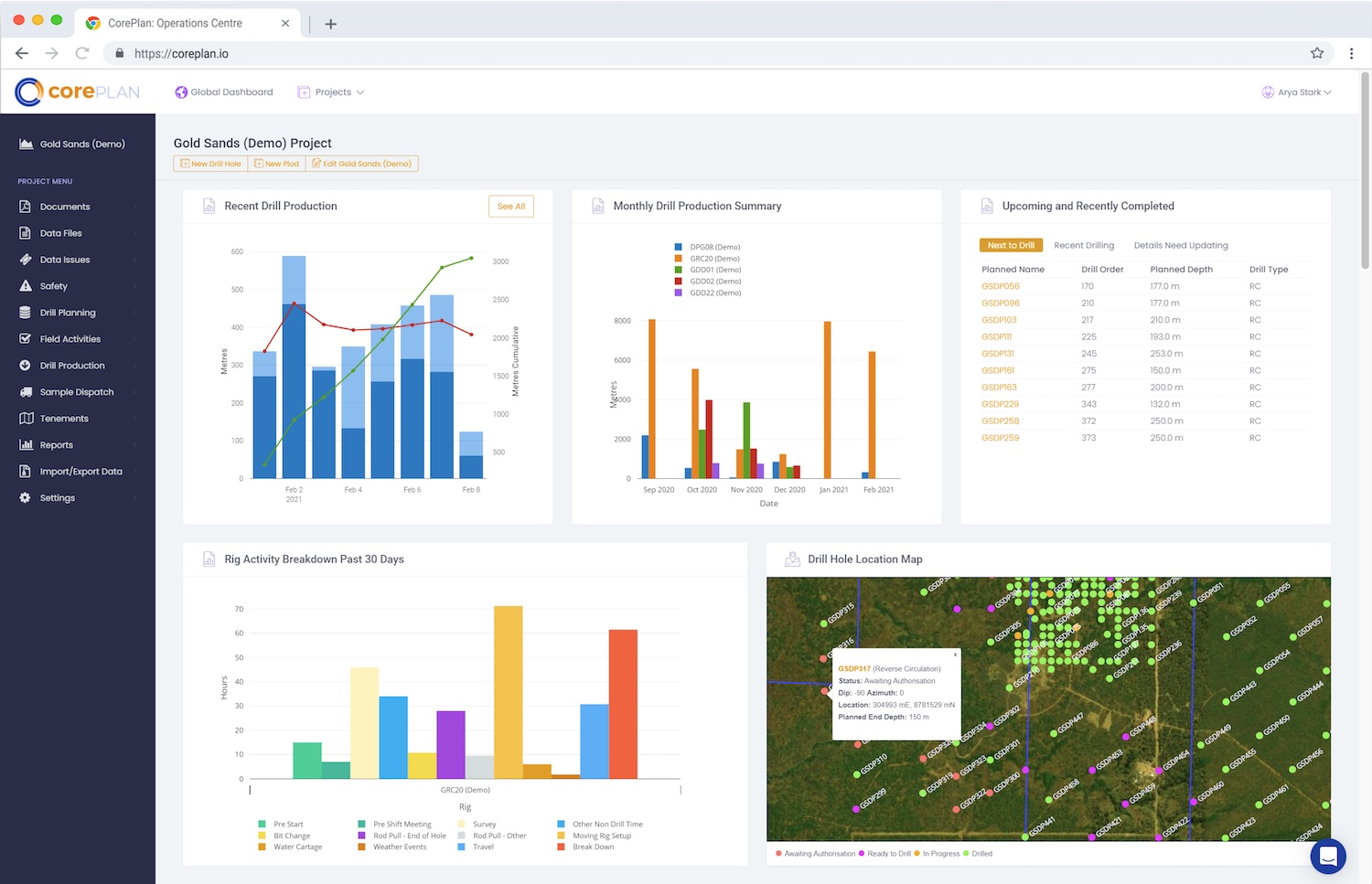Viewport: 1372px width, 884px height.
Task: Open the support chat bubble
Action: pos(1328,856)
